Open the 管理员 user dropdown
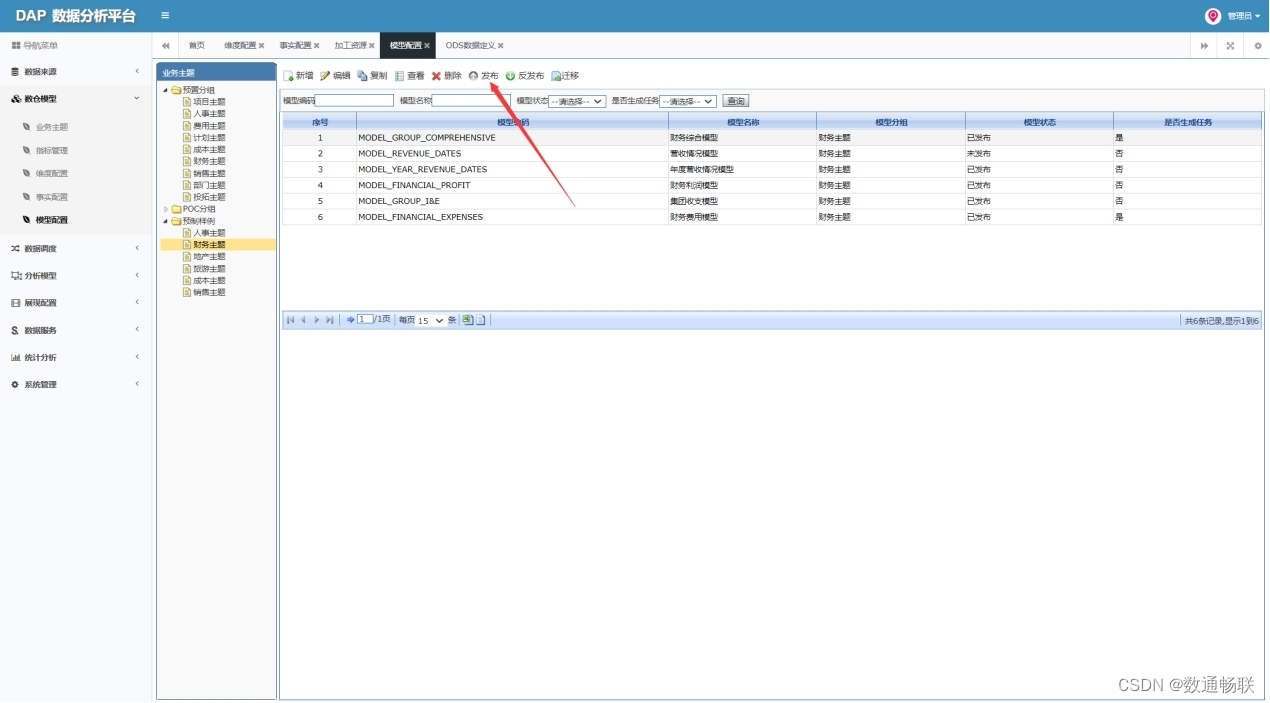 click(x=1243, y=16)
